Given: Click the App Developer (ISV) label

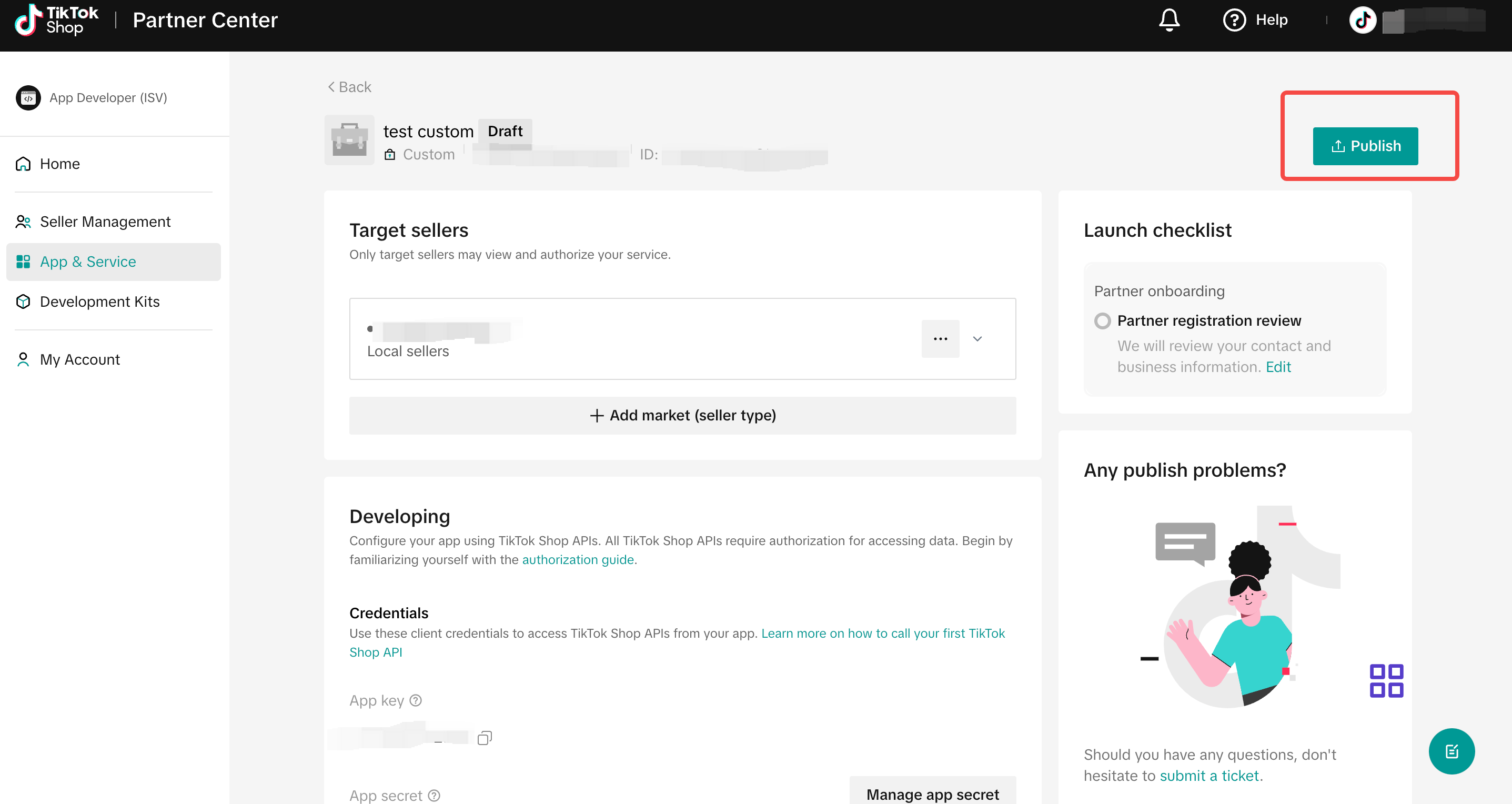Looking at the screenshot, I should coord(108,97).
